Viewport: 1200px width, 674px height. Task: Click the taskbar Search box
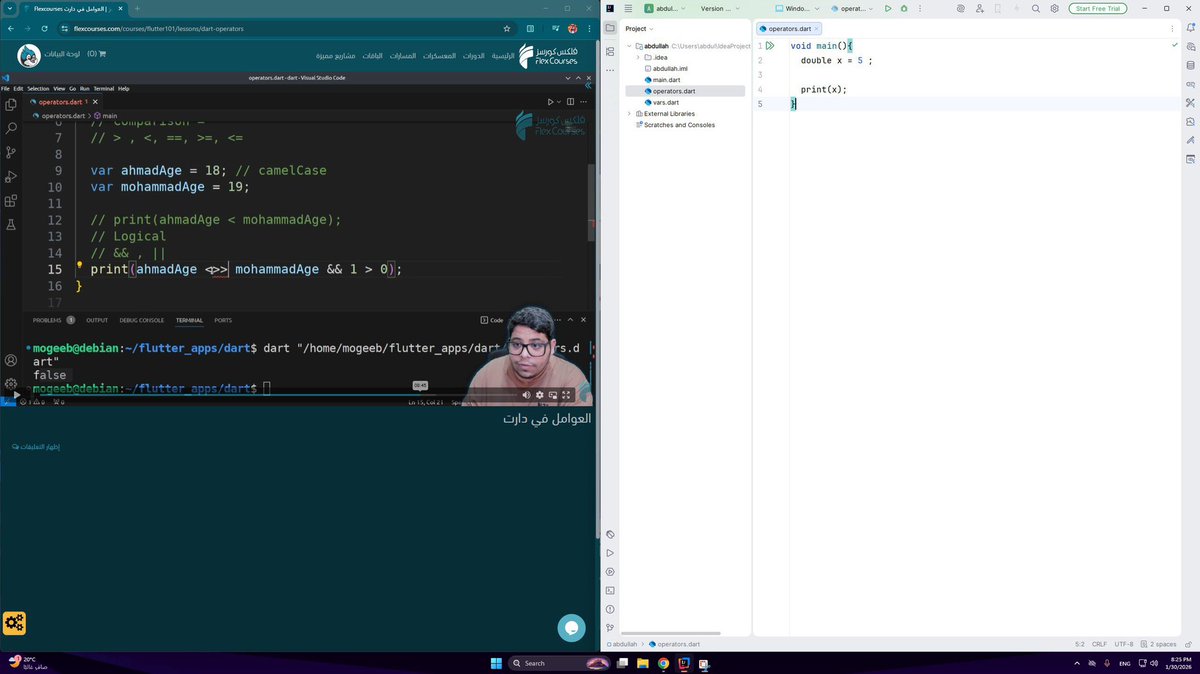pos(558,663)
